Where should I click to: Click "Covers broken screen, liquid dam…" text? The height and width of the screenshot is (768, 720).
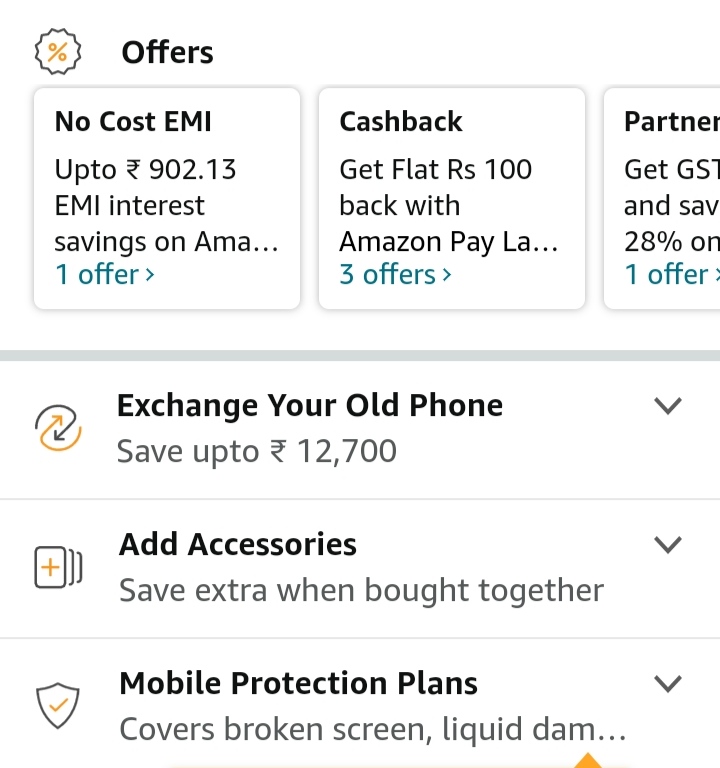pyautogui.click(x=372, y=729)
